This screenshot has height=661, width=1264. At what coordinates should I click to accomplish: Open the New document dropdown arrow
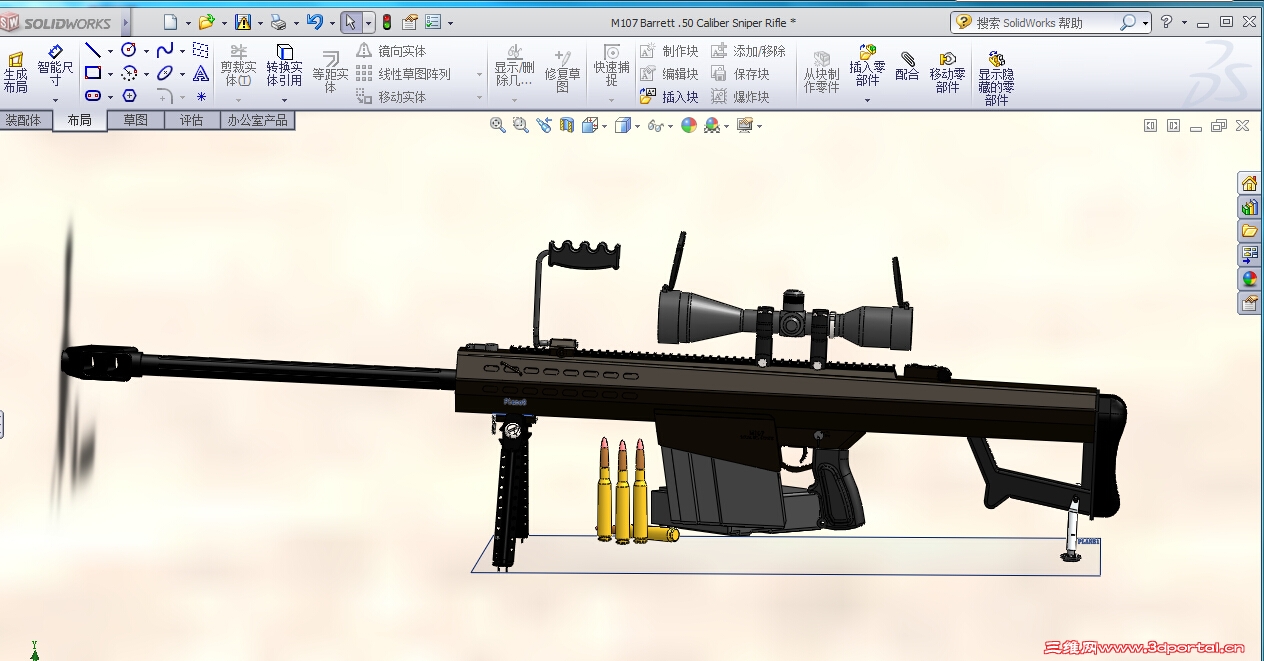point(188,23)
